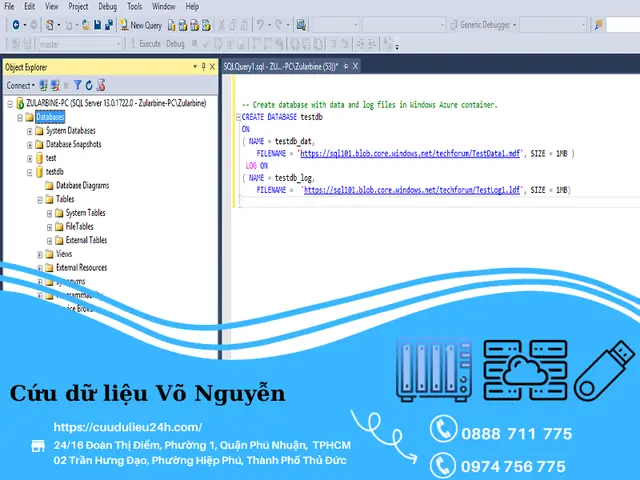640x480 pixels.
Task: Open the Project menu
Action: (x=78, y=7)
